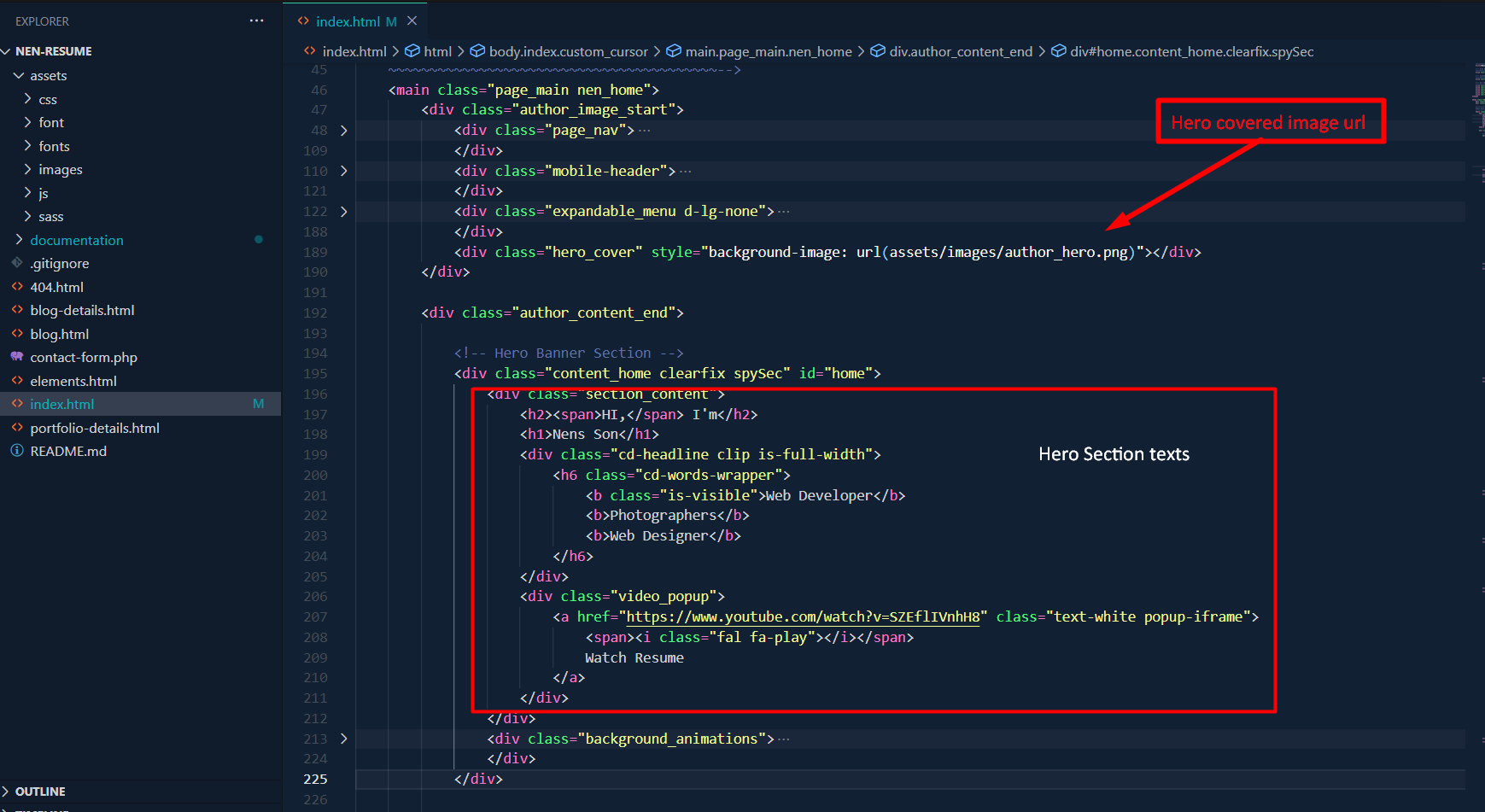Click the modified M badge on index.html
Image resolution: width=1485 pixels, height=812 pixels.
pos(258,404)
